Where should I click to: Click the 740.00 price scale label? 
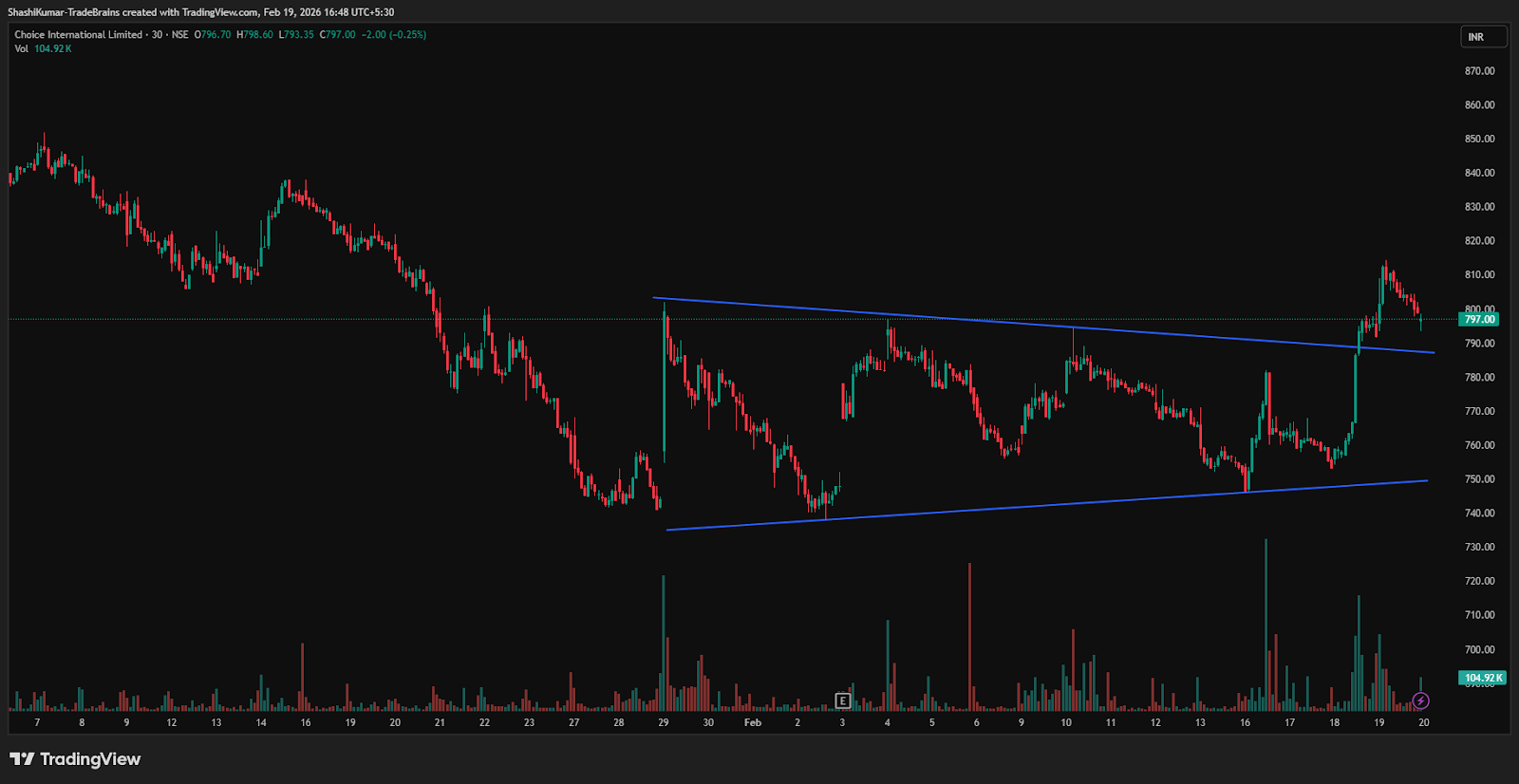(1479, 513)
